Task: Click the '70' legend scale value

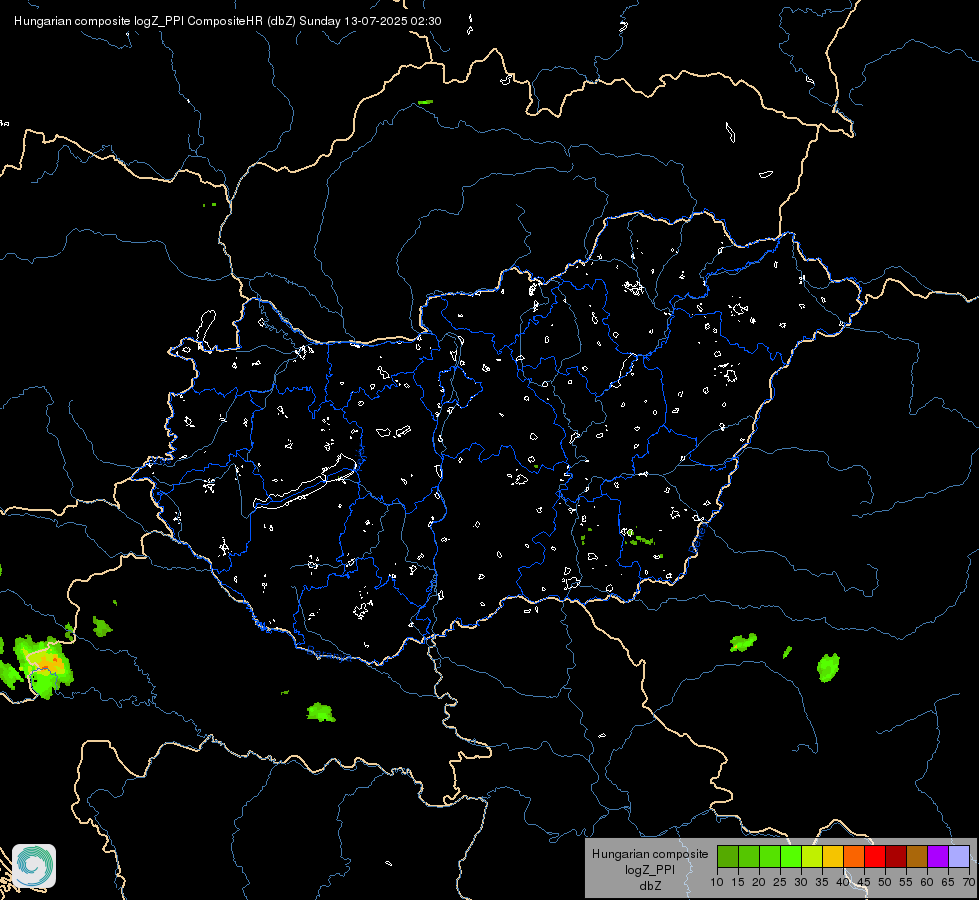Action: click(x=969, y=883)
